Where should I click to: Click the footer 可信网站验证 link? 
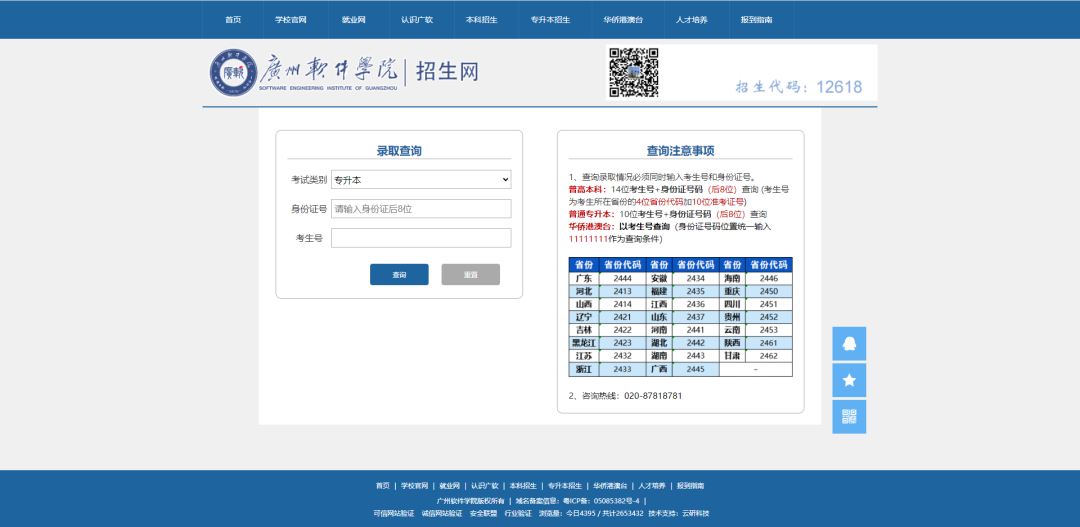(x=393, y=513)
